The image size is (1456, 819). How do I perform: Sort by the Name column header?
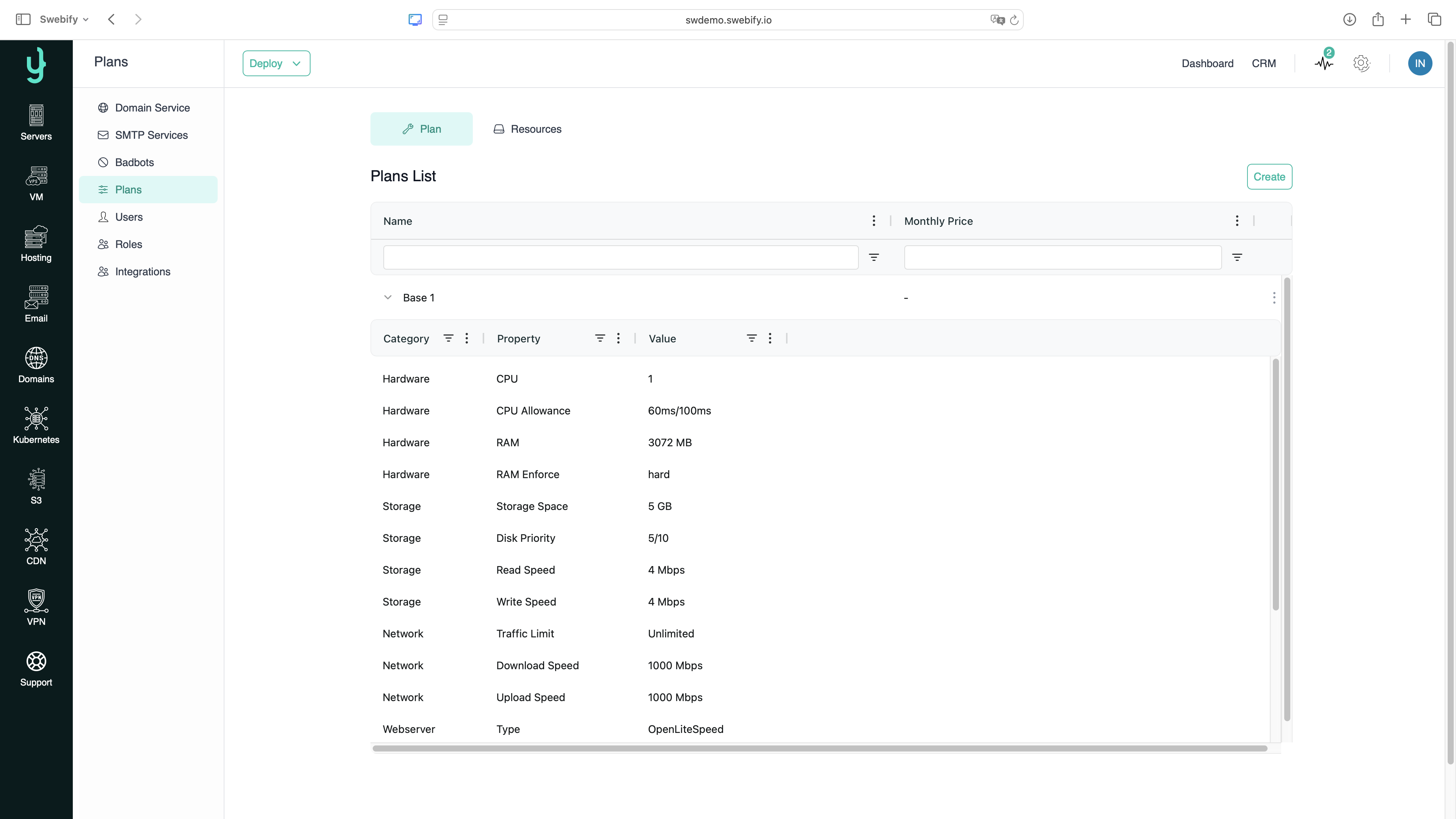pyautogui.click(x=397, y=221)
